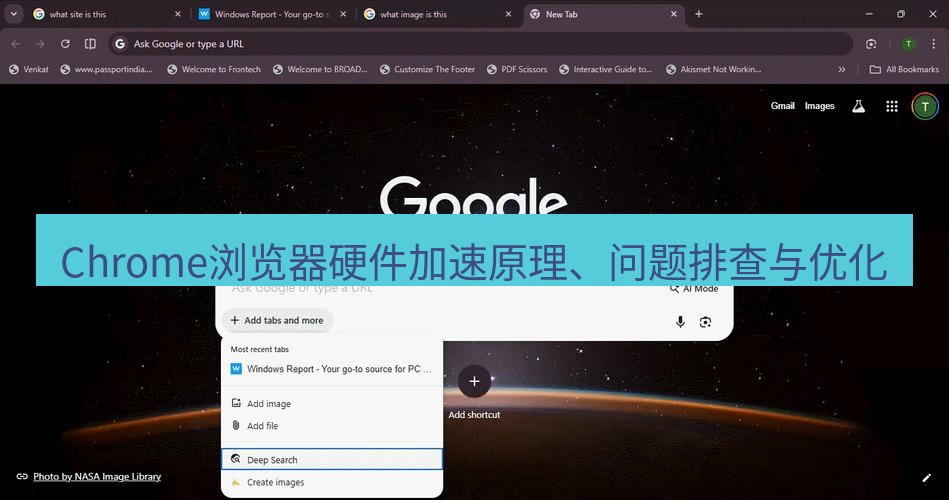Viewport: 949px width, 500px height.
Task: Open the Chrome profile avatar in toolbar
Action: tap(908, 44)
